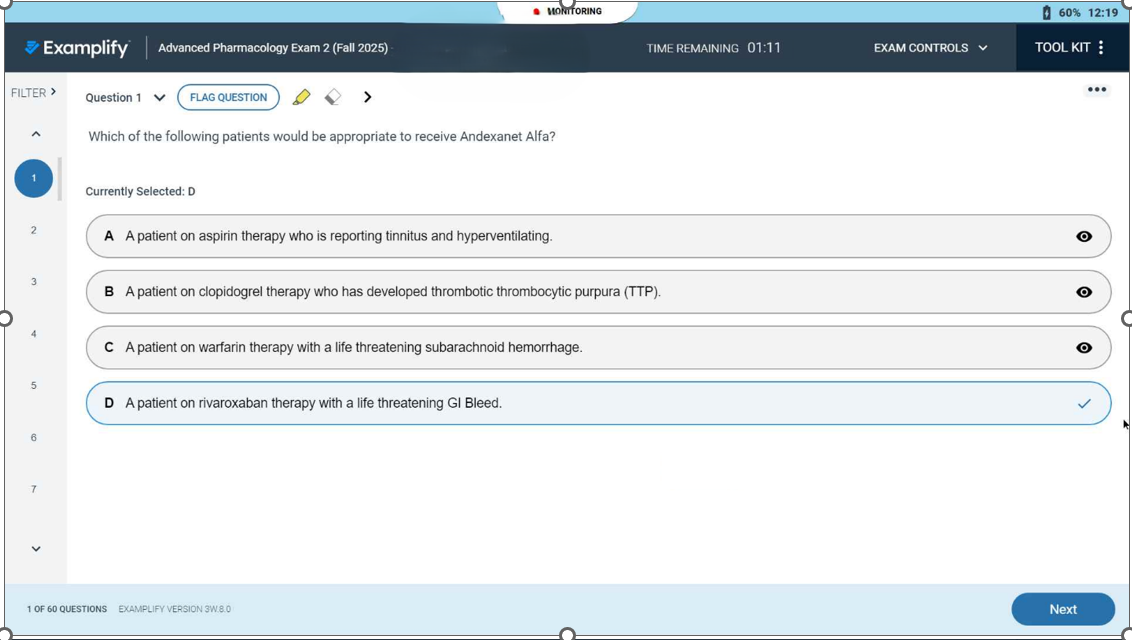
Task: Click the red monitoring recording indicator
Action: pyautogui.click(x=537, y=12)
